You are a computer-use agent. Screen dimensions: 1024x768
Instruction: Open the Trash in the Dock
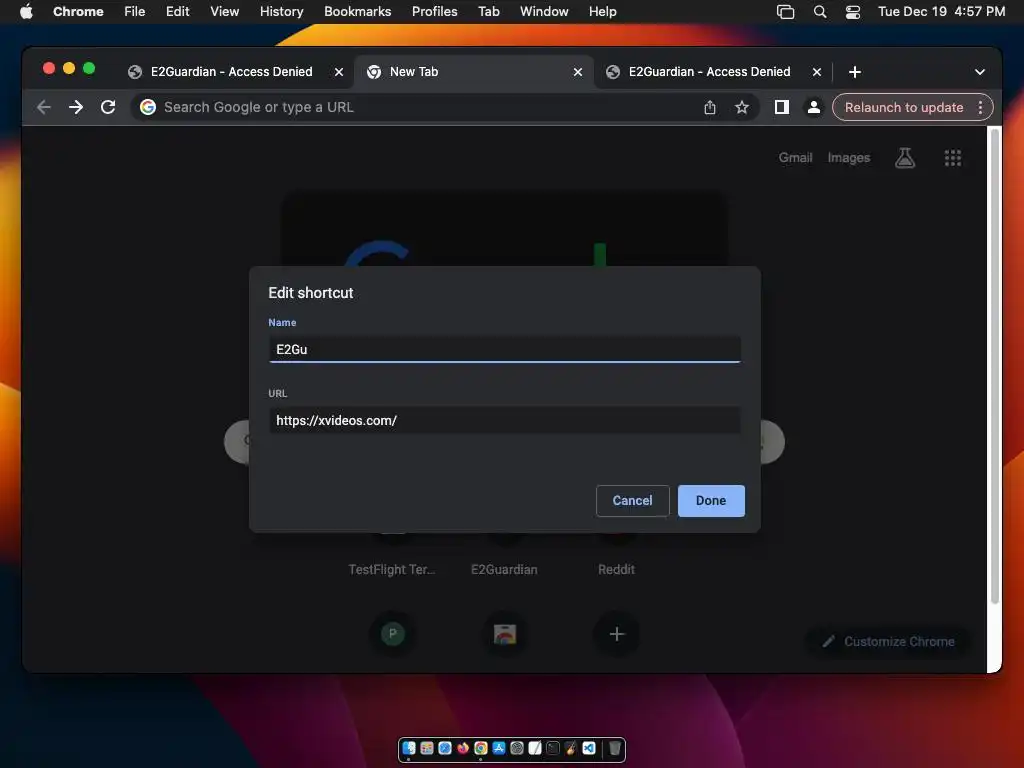[x=615, y=748]
